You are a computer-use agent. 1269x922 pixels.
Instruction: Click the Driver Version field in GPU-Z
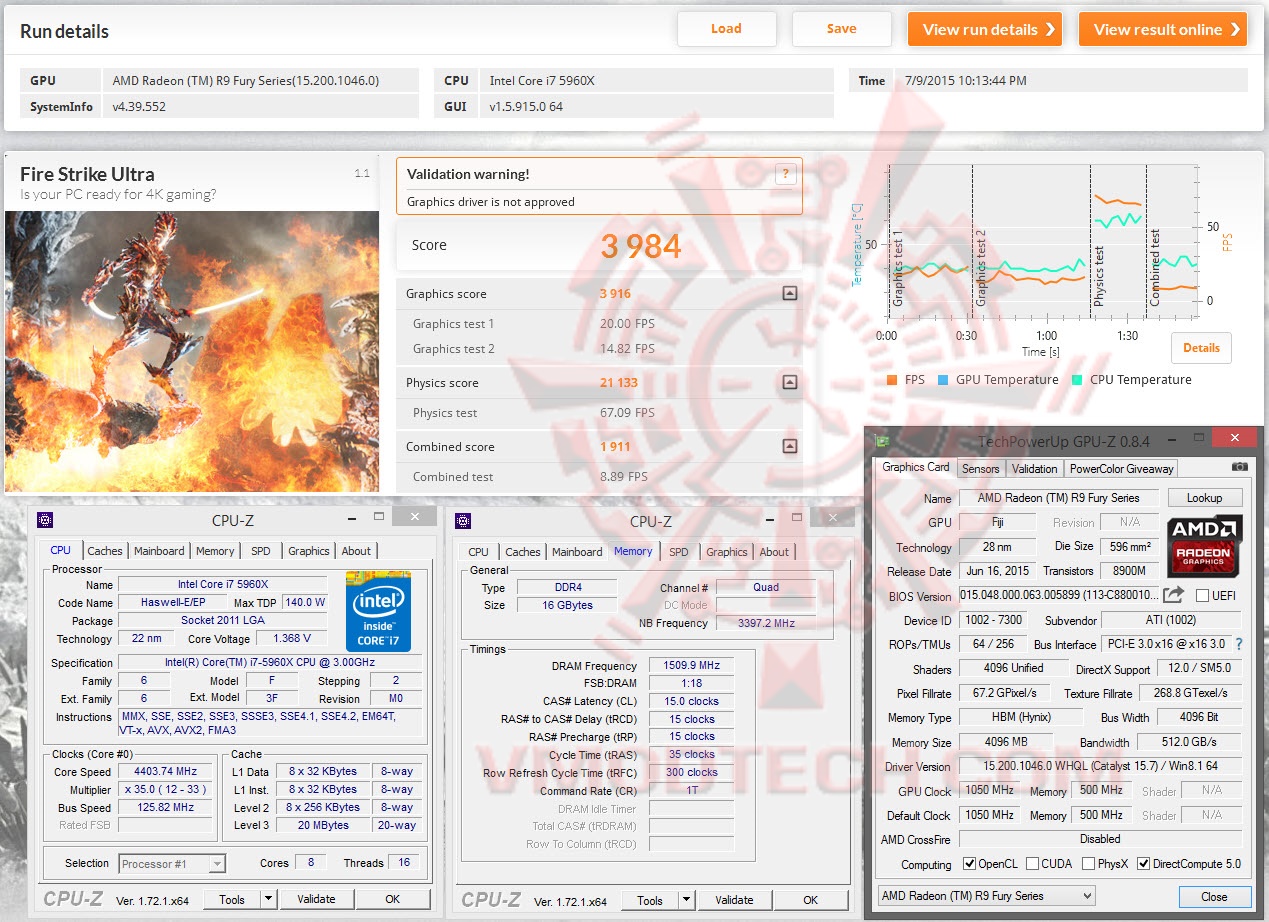[1100, 766]
